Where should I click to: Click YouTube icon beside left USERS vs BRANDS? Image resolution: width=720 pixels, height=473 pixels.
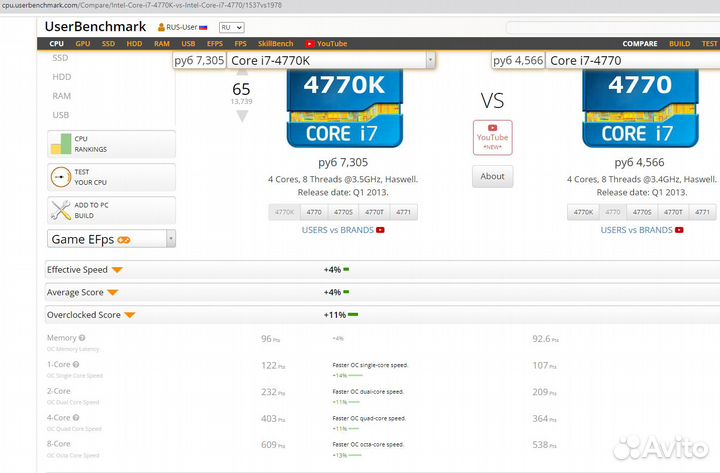(x=380, y=230)
